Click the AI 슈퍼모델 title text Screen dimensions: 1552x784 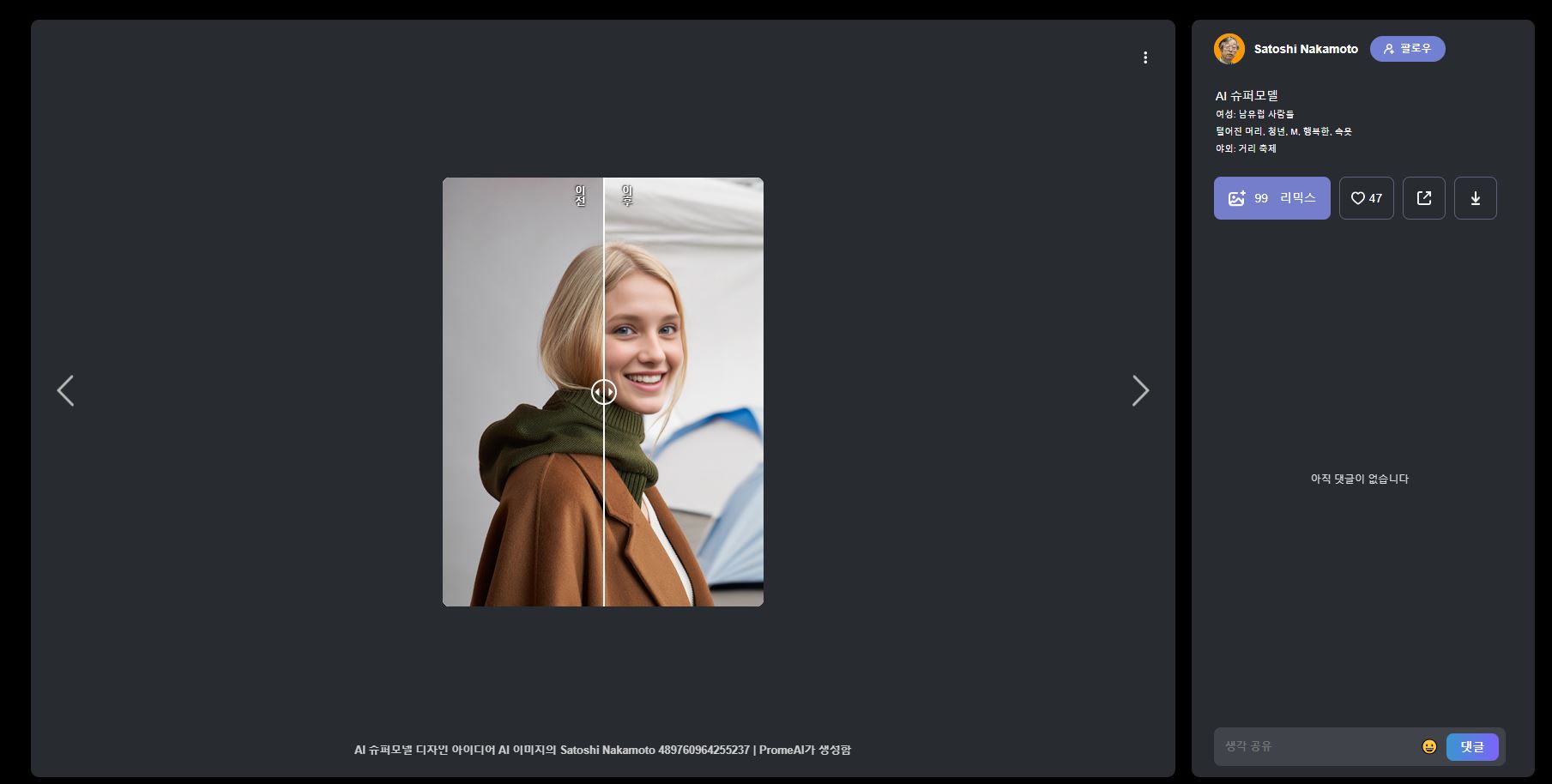[1246, 96]
